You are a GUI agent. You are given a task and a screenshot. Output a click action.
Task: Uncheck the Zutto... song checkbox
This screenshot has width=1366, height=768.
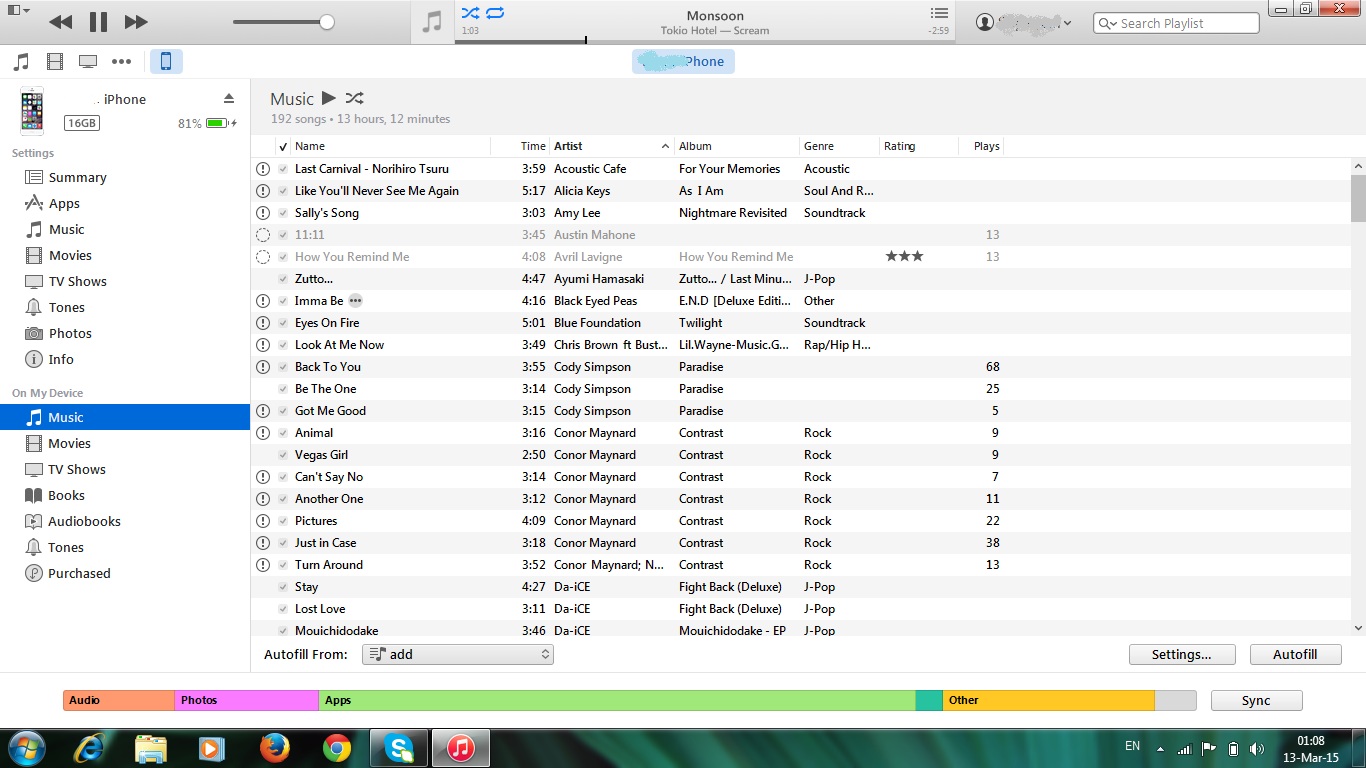point(283,279)
